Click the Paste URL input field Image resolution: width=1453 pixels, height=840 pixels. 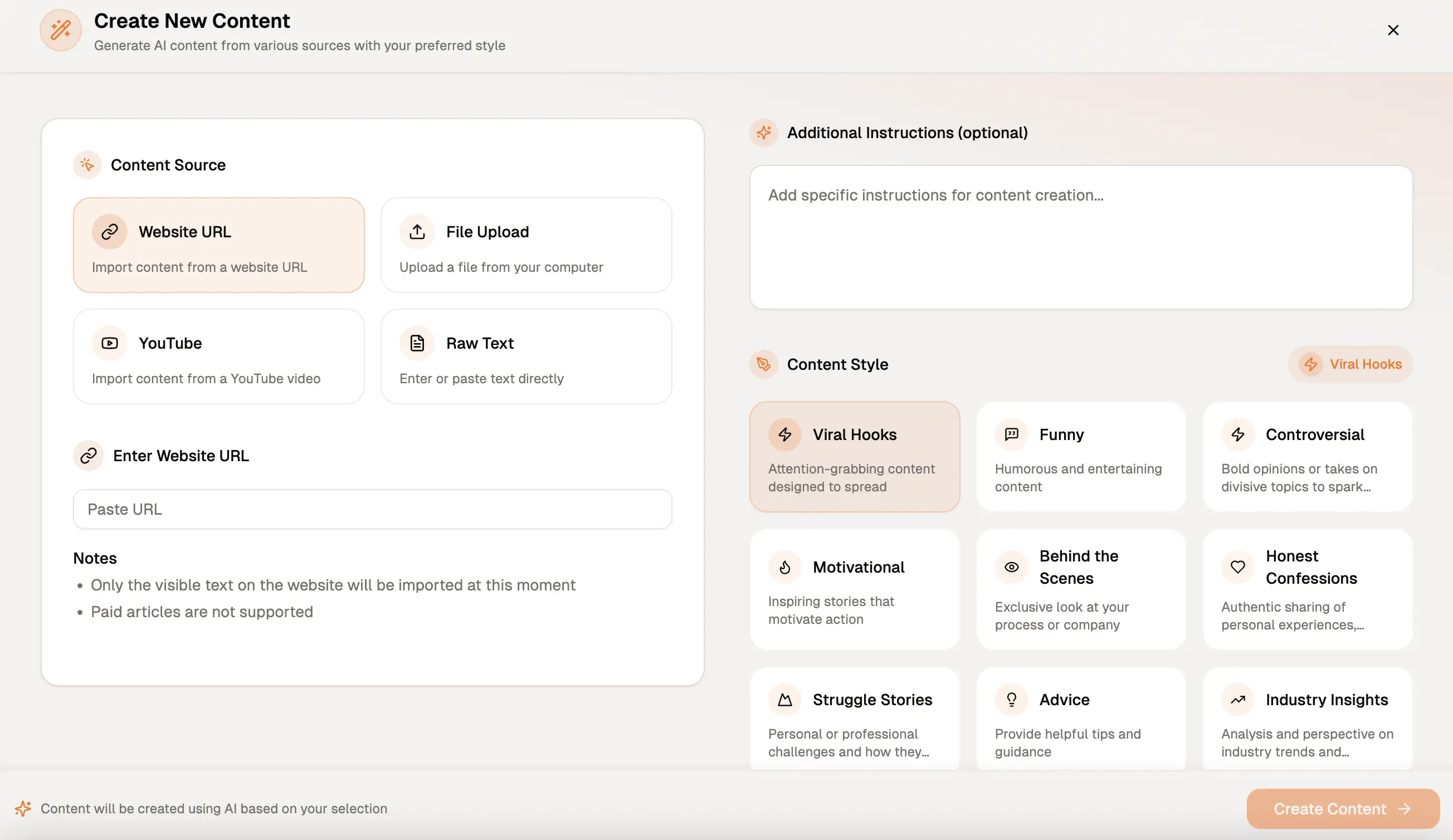(x=373, y=509)
